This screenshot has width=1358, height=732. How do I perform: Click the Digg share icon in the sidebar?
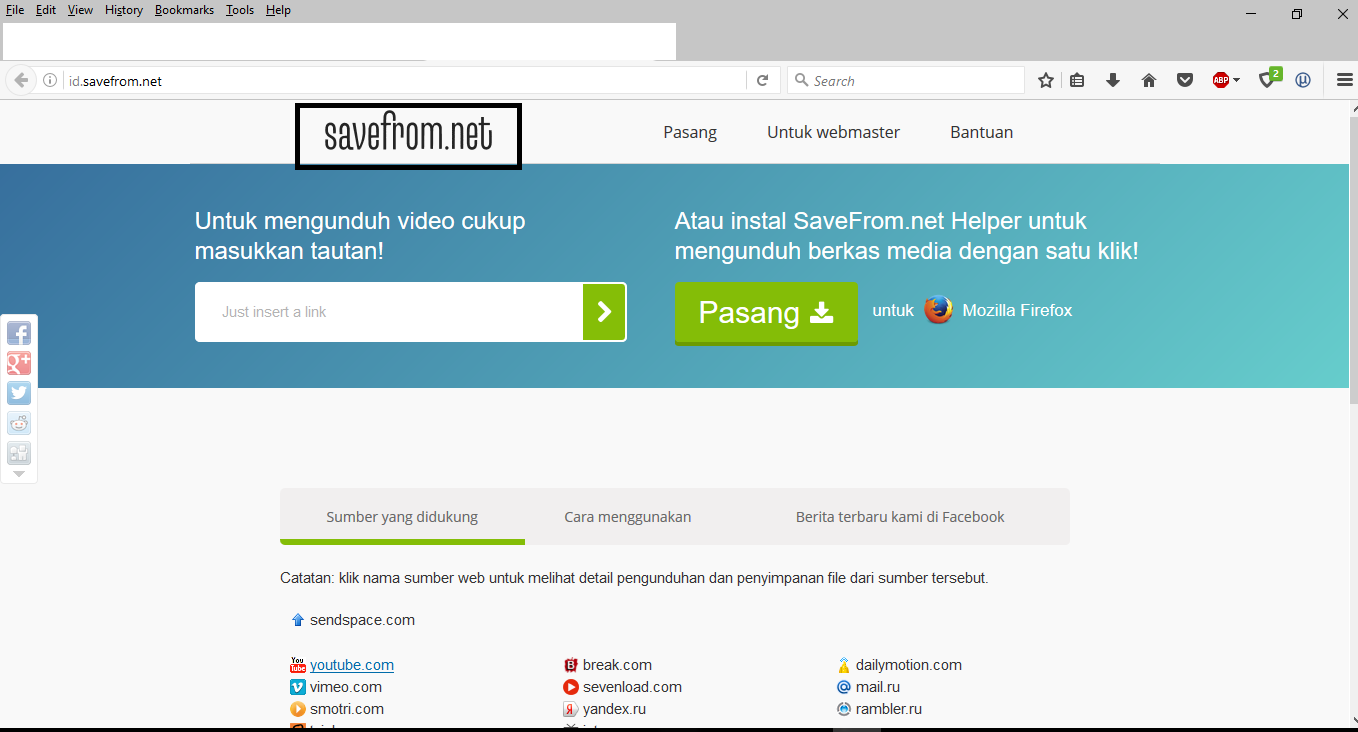click(x=19, y=454)
